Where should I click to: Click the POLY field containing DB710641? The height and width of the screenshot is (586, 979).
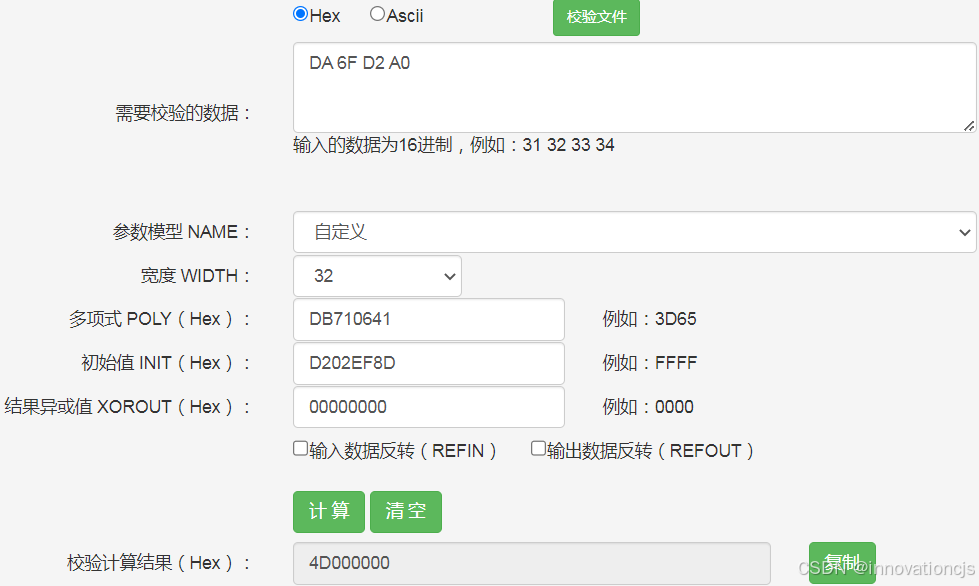coord(429,320)
